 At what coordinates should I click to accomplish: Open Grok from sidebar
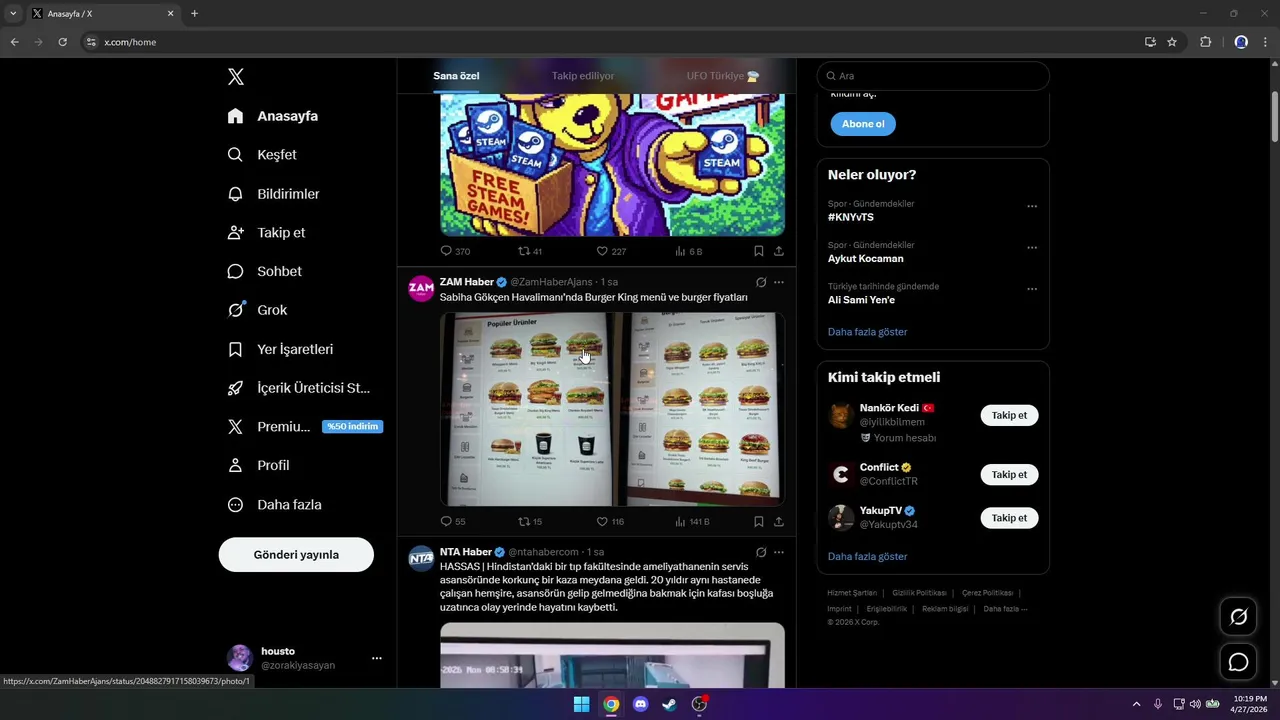[257, 310]
